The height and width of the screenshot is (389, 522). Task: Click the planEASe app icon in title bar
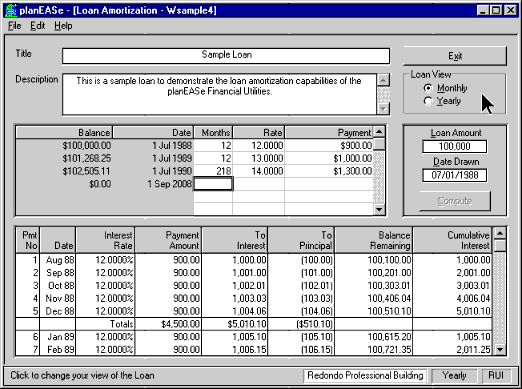coord(11,10)
